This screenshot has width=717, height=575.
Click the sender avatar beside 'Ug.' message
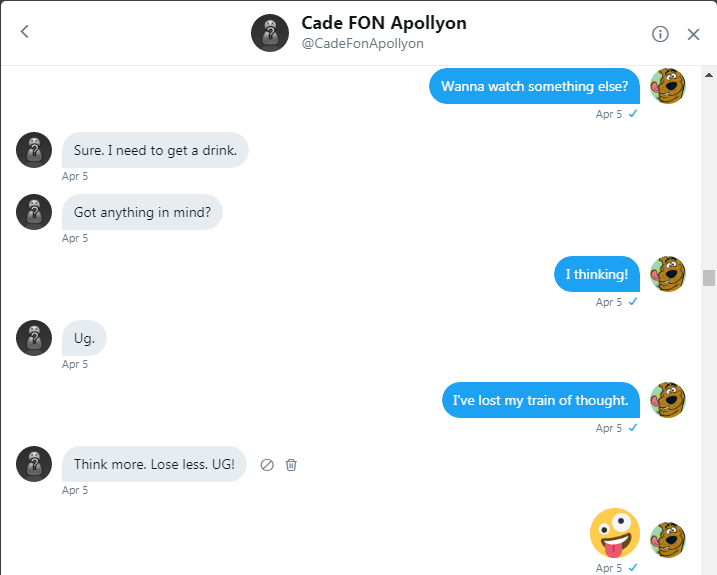[x=34, y=338]
